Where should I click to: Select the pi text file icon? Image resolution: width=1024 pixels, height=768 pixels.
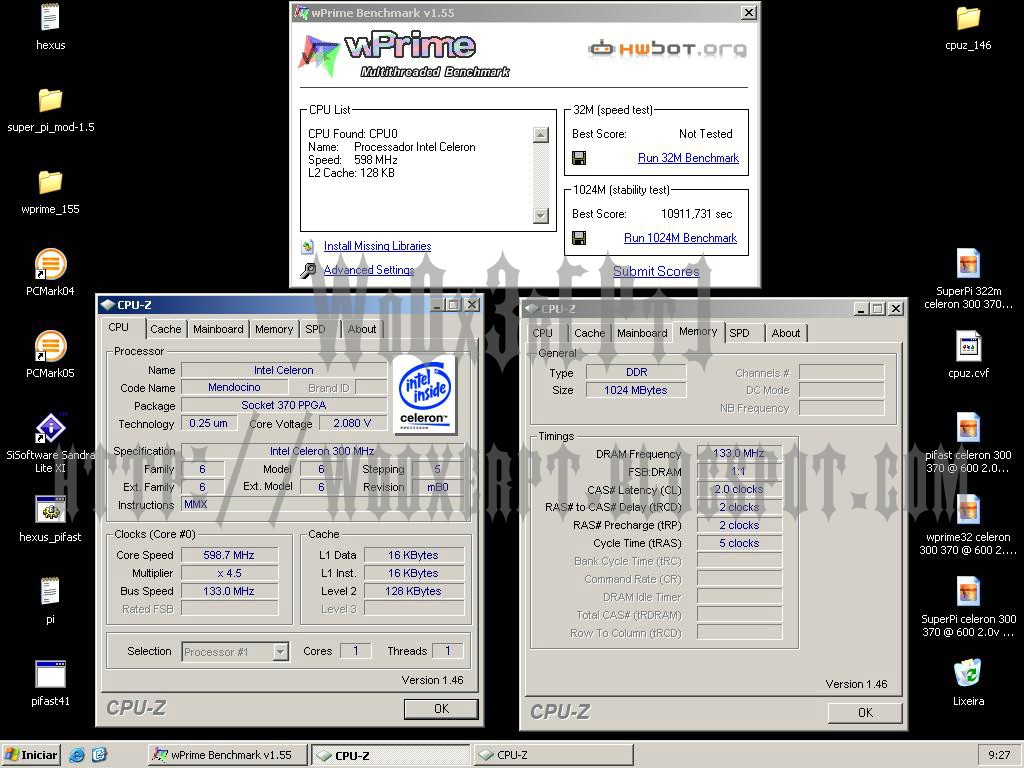pos(50,592)
